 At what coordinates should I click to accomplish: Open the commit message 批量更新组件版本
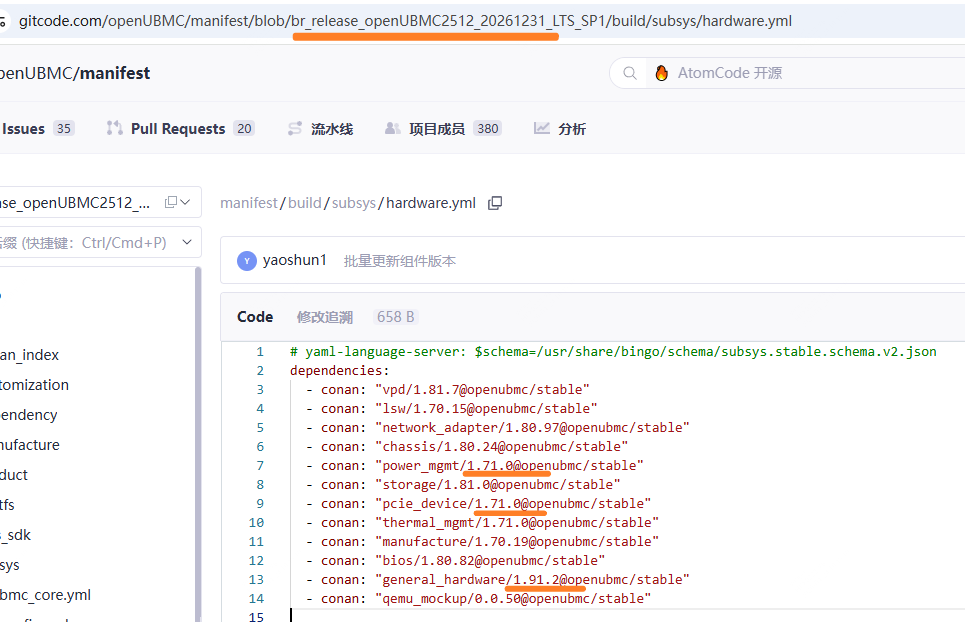click(x=400, y=261)
